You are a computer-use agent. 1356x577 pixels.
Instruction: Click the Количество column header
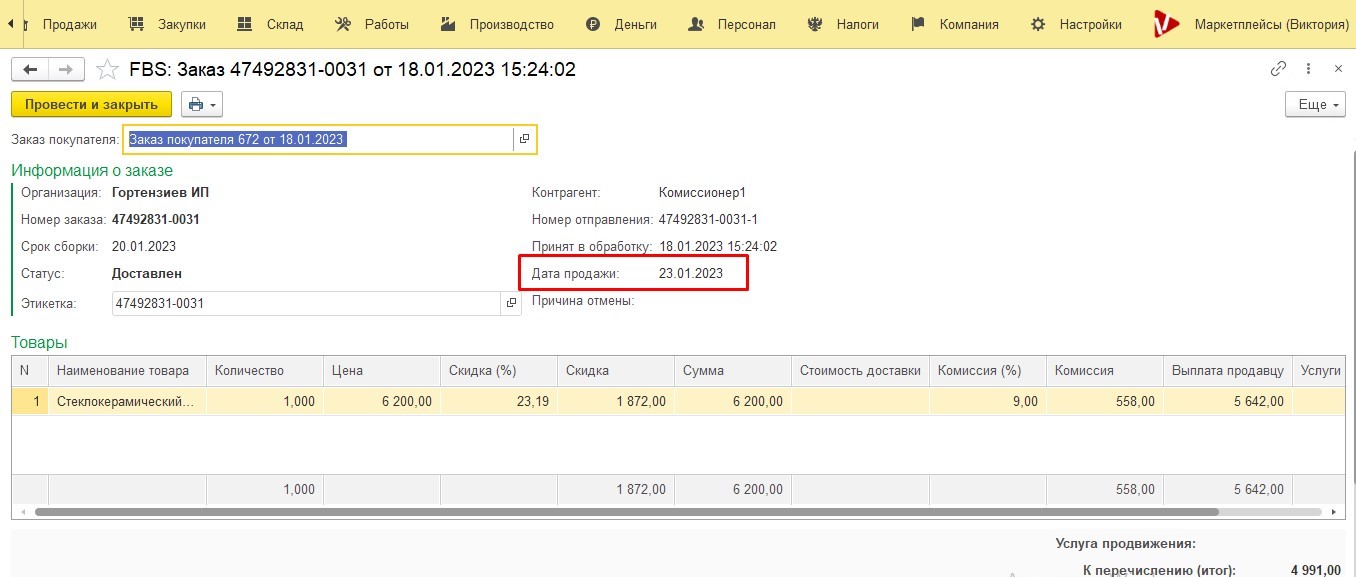265,370
